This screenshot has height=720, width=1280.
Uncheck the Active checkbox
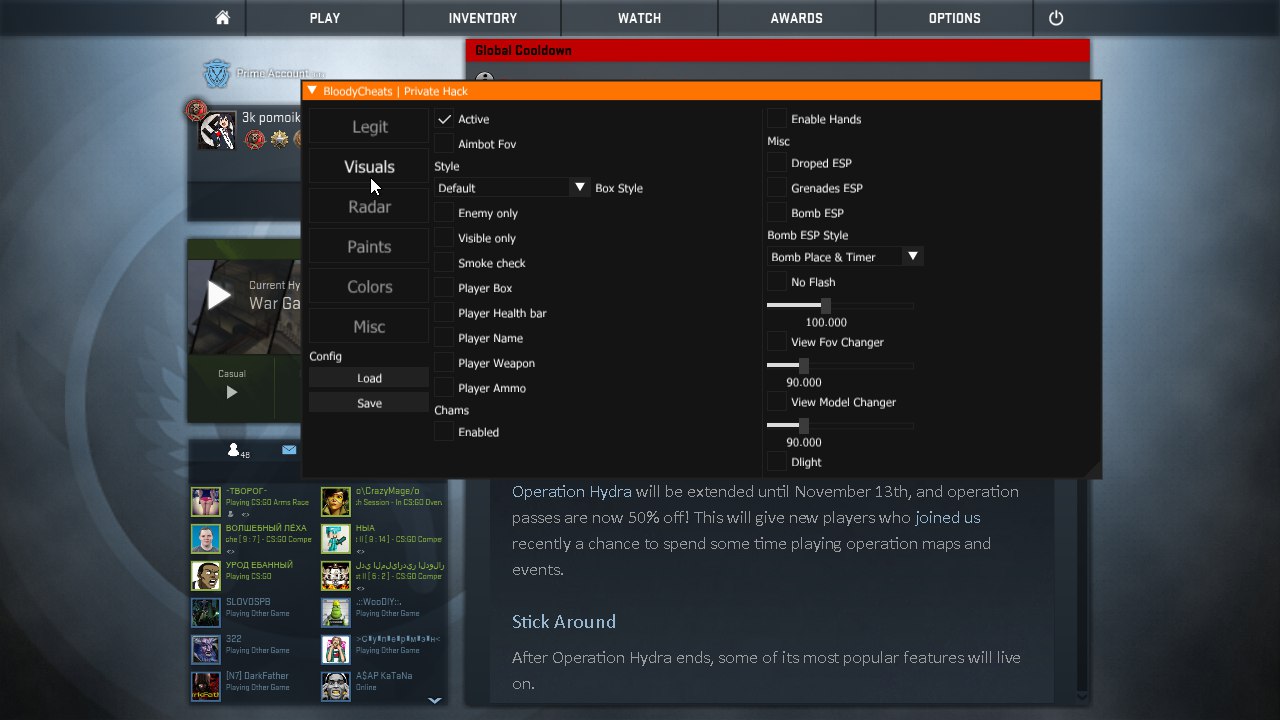pos(444,119)
